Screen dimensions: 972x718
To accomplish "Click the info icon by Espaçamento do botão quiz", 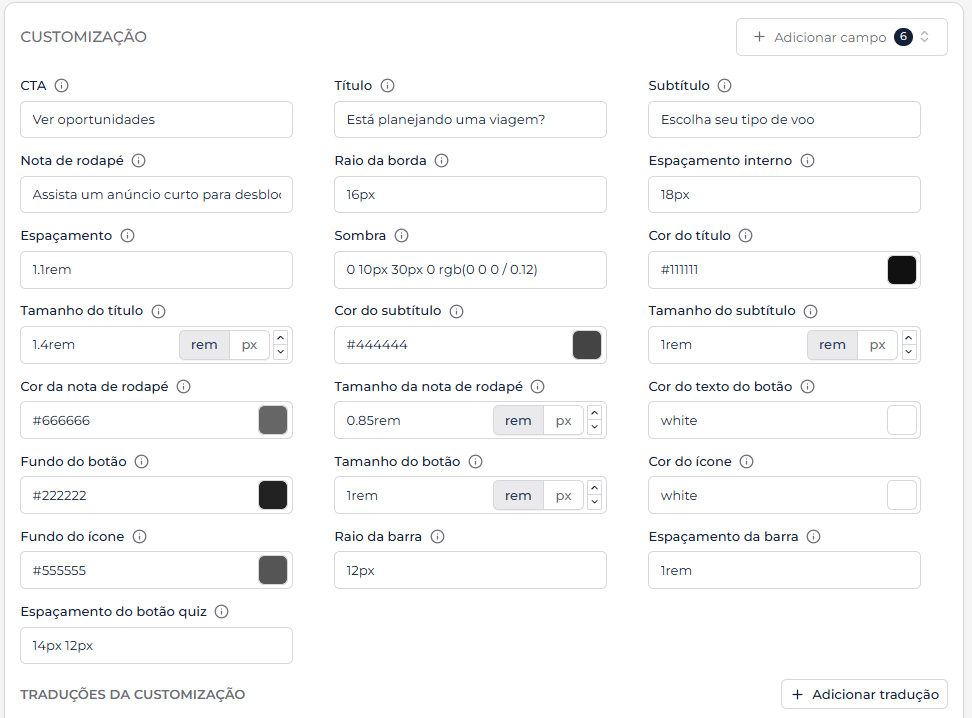I will (221, 611).
